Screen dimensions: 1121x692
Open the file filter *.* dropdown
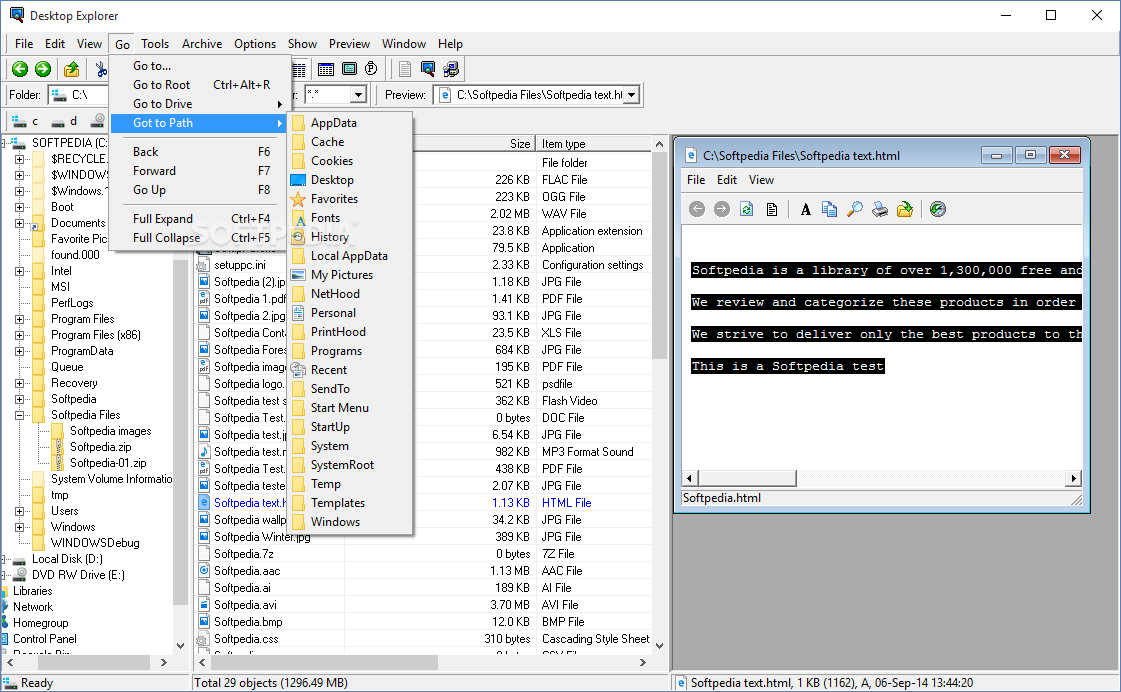pos(359,94)
